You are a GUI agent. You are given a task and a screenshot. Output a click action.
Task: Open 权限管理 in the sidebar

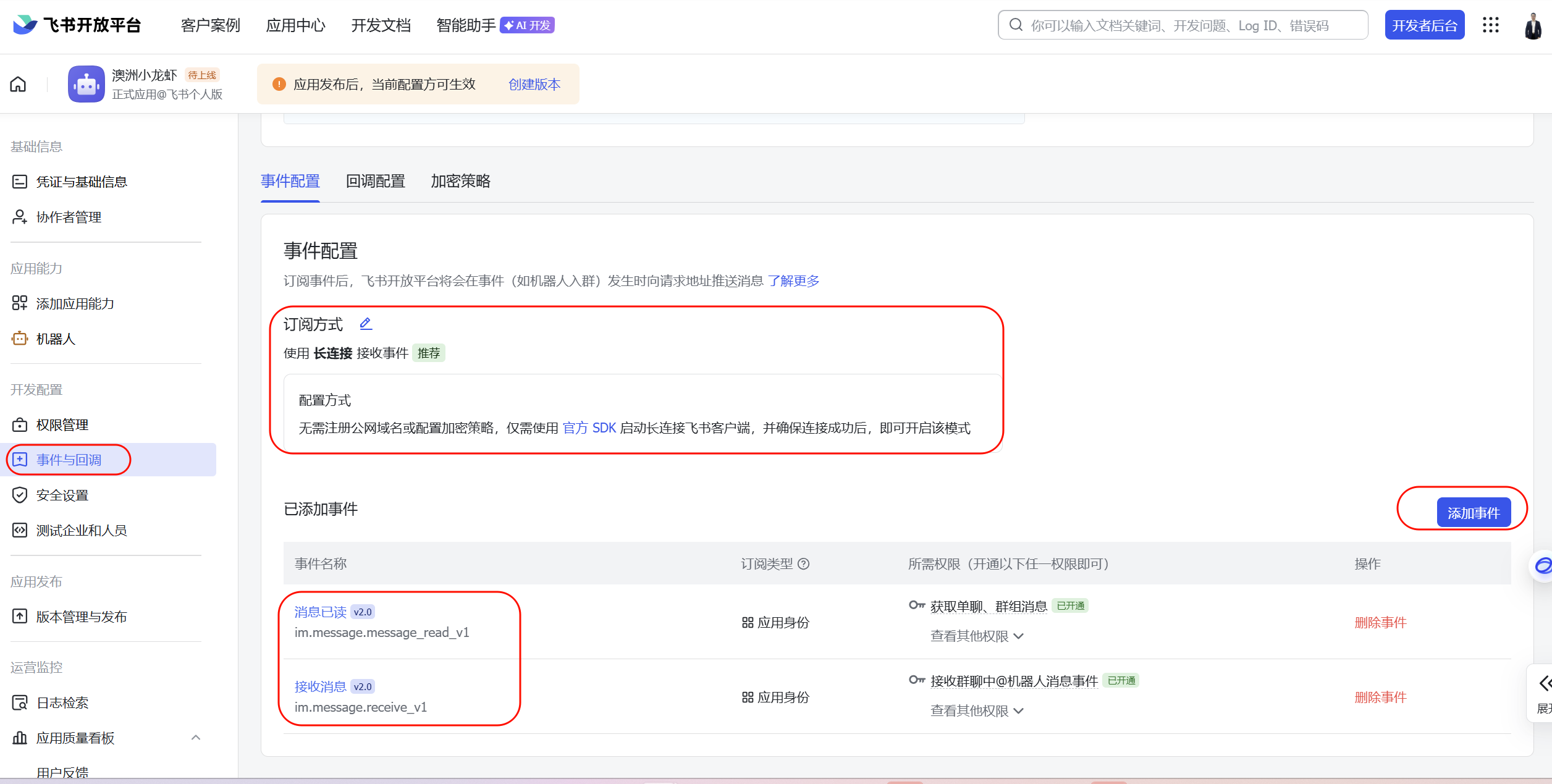click(62, 424)
